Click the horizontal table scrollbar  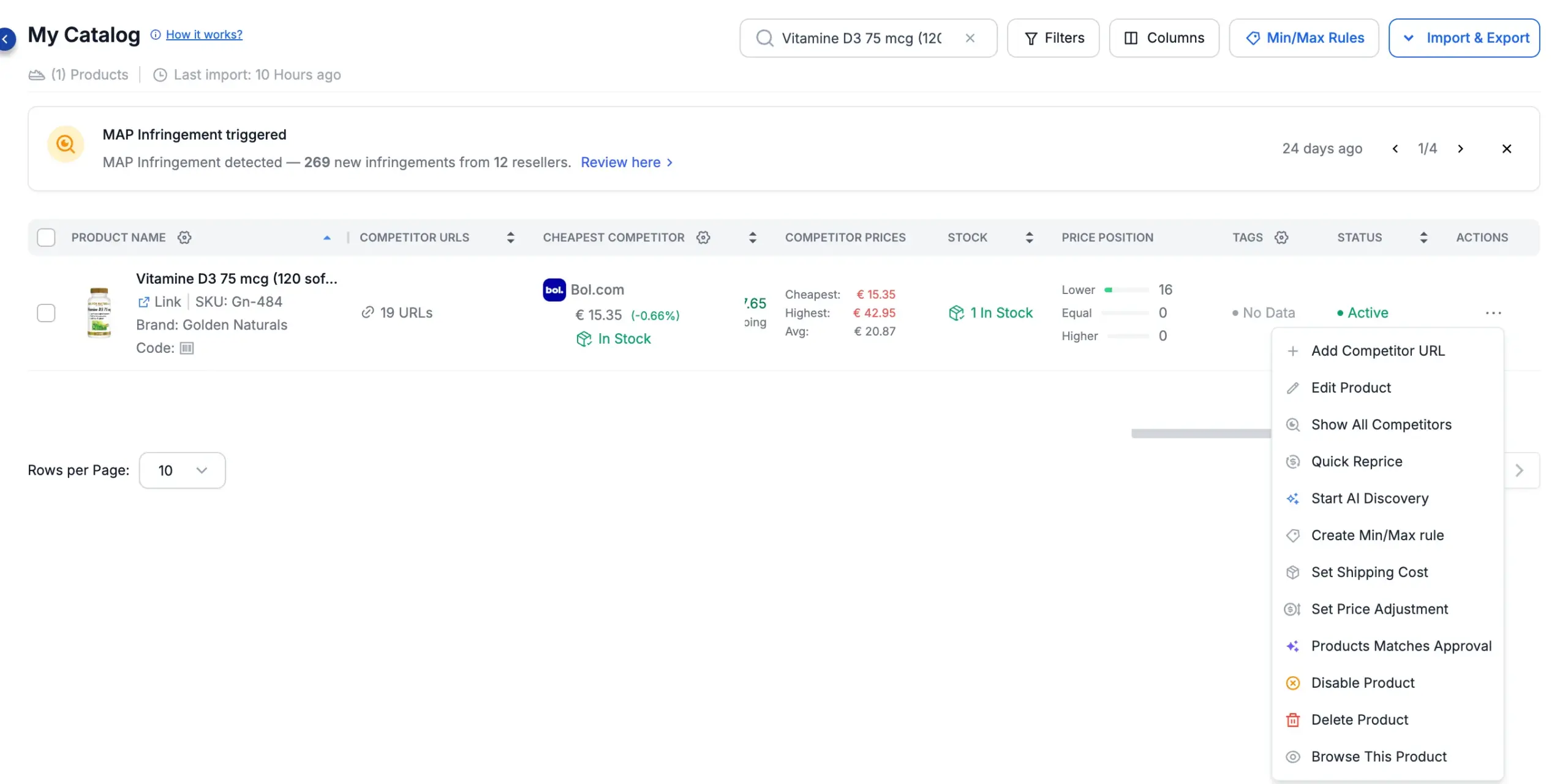click(1200, 434)
